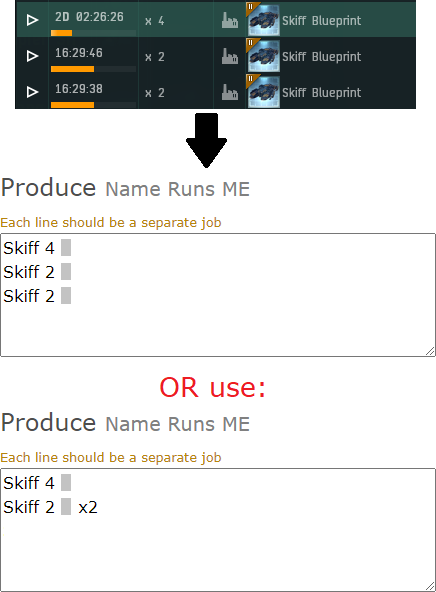Click play arrow on the 16:29:38 job
This screenshot has width=436, height=592.
click(x=32, y=92)
